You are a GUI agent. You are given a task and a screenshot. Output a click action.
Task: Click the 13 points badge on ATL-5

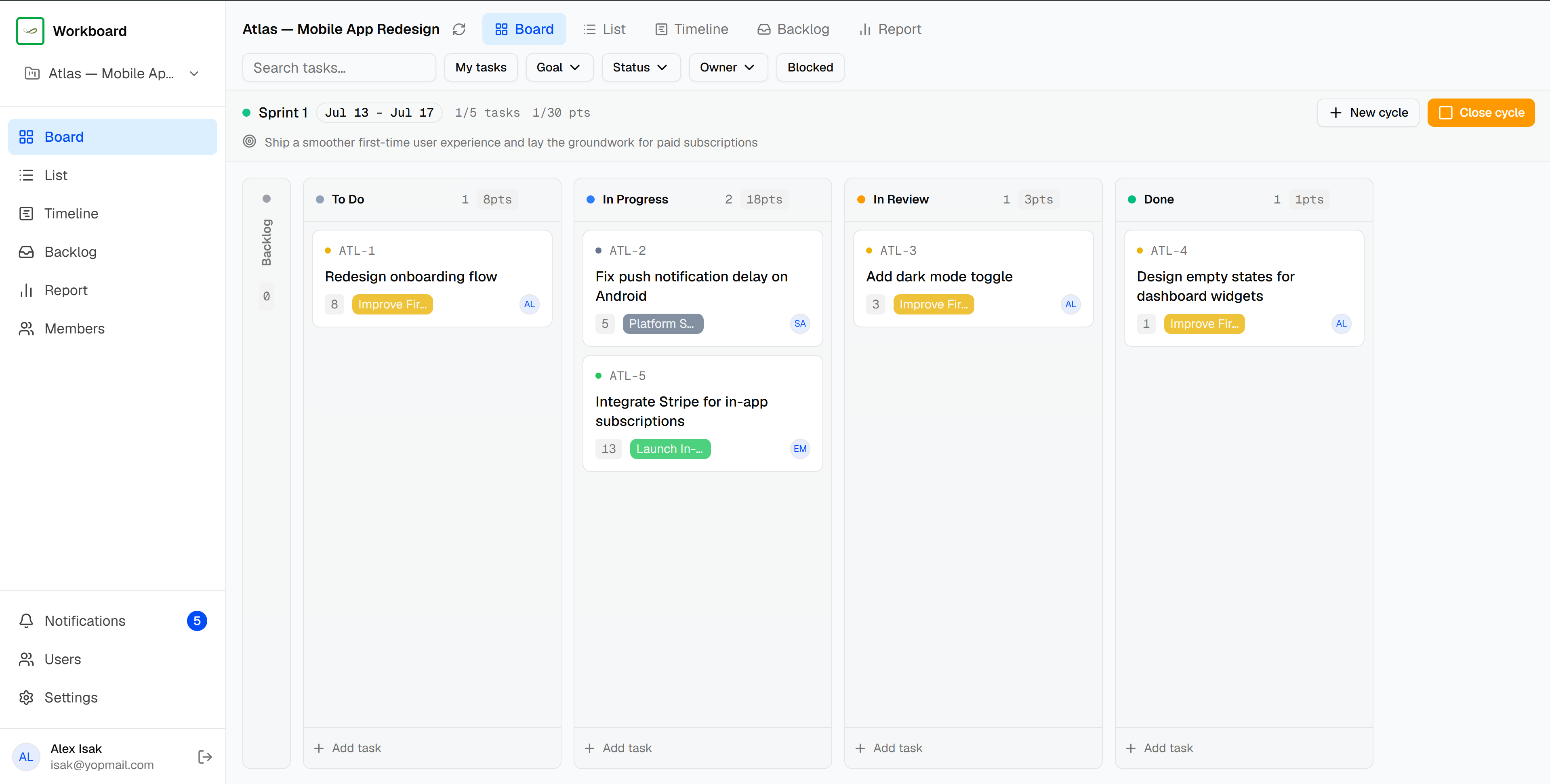coord(608,449)
